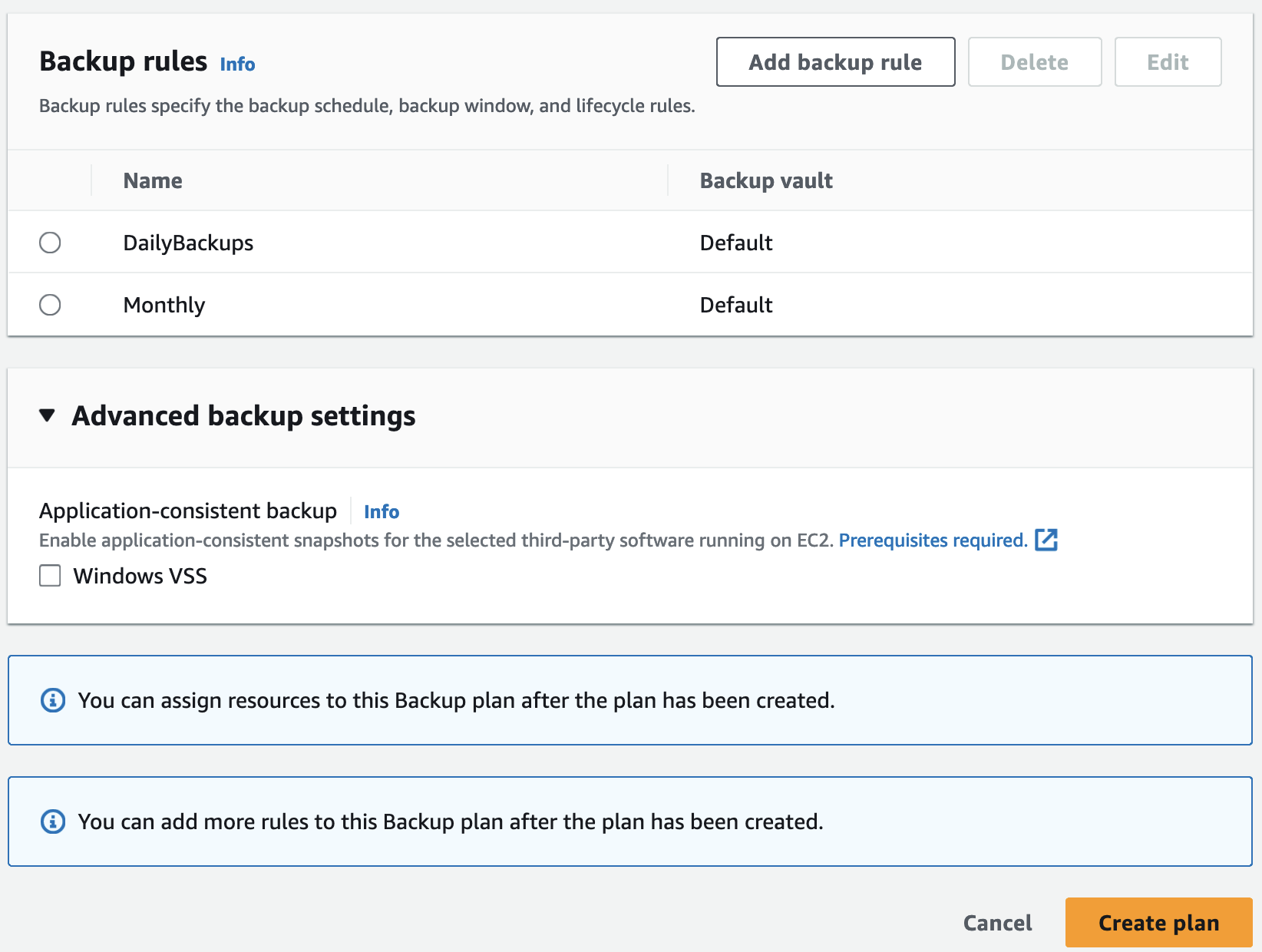Screen dimensions: 1262x952
Task: Click the info icon in the add more rules notice
Action: pyautogui.click(x=53, y=821)
